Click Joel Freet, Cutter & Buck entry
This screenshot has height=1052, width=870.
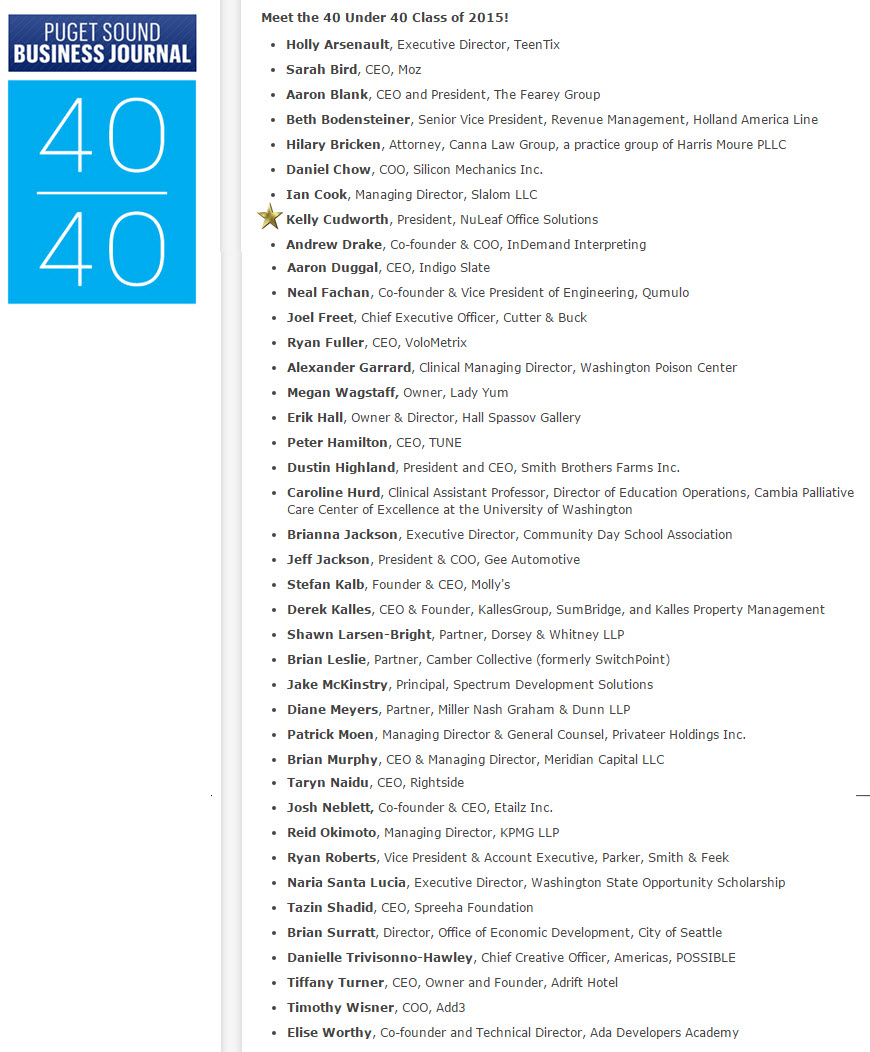coord(437,318)
